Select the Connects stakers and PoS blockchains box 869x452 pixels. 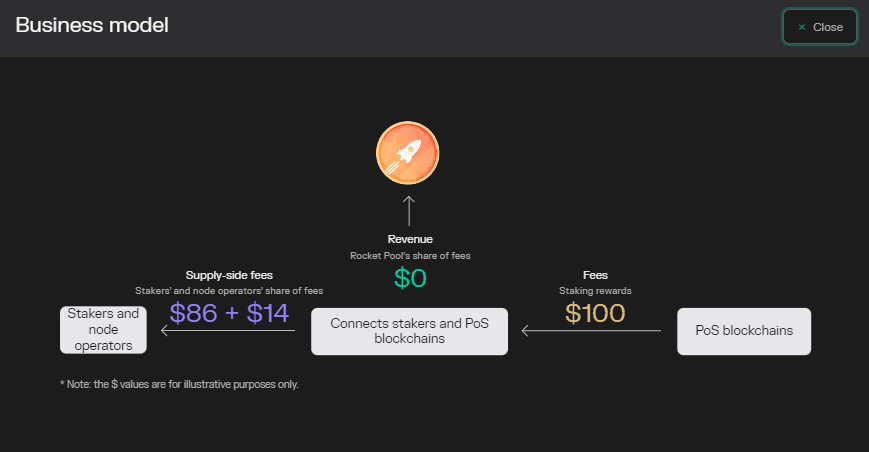(x=409, y=331)
